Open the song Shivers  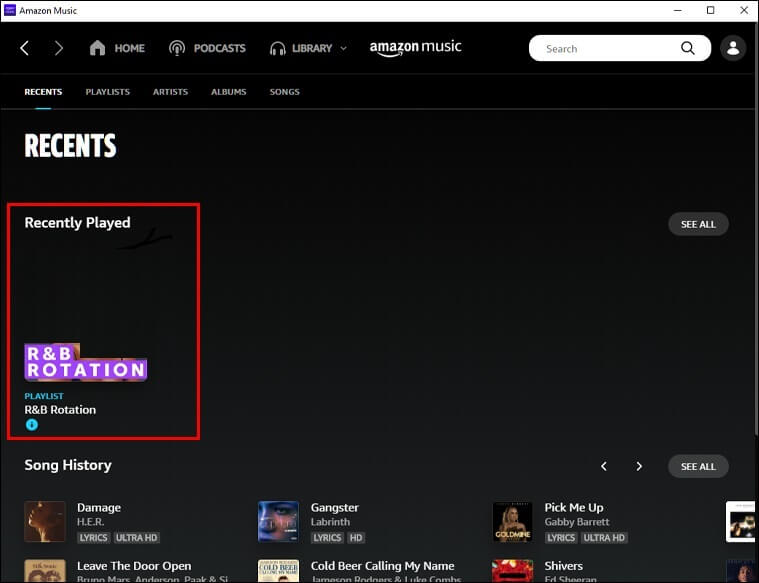pos(563,566)
